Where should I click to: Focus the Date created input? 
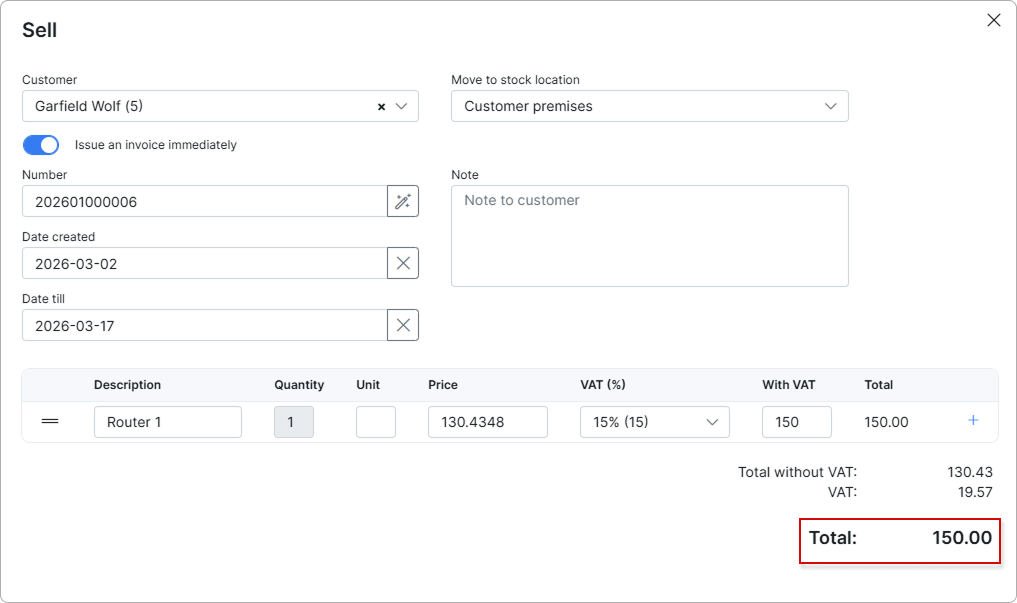pos(204,263)
